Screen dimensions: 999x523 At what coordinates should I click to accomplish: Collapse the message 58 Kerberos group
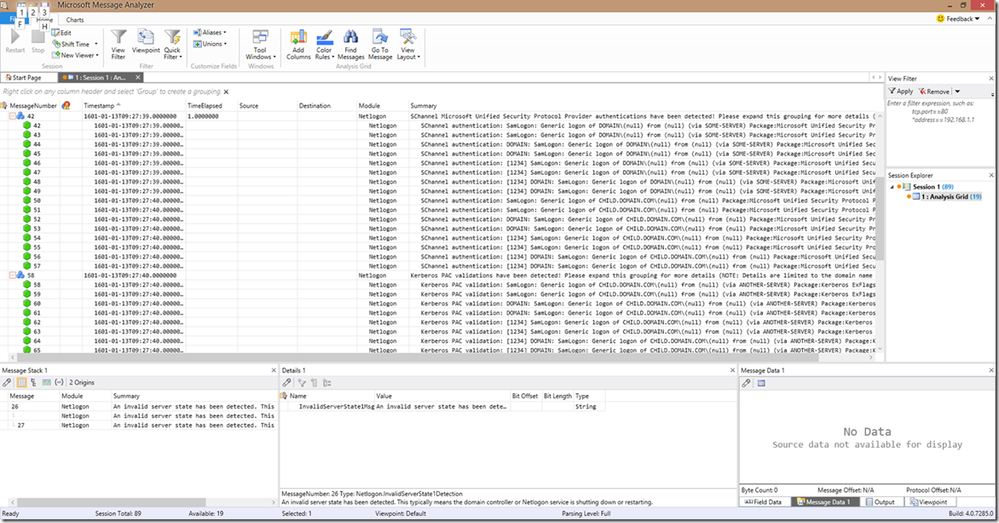[x=12, y=276]
